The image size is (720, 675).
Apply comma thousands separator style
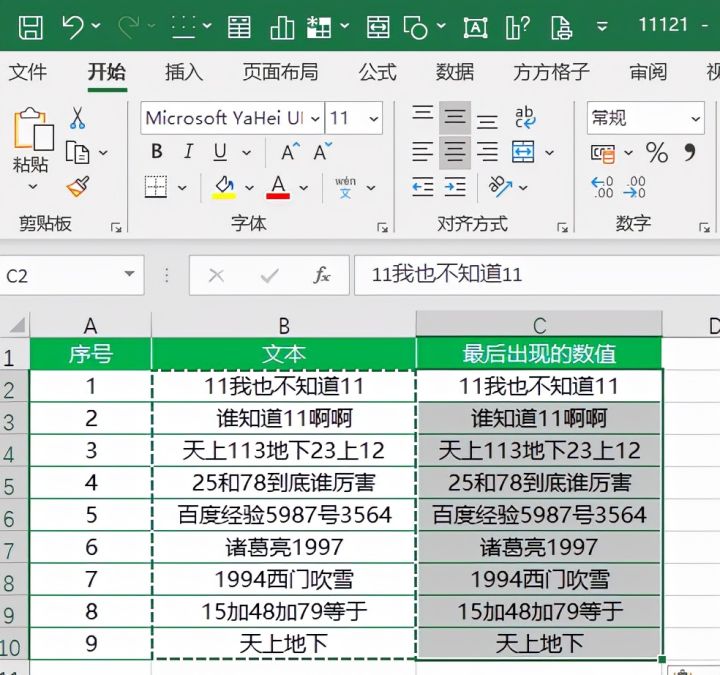click(x=690, y=152)
